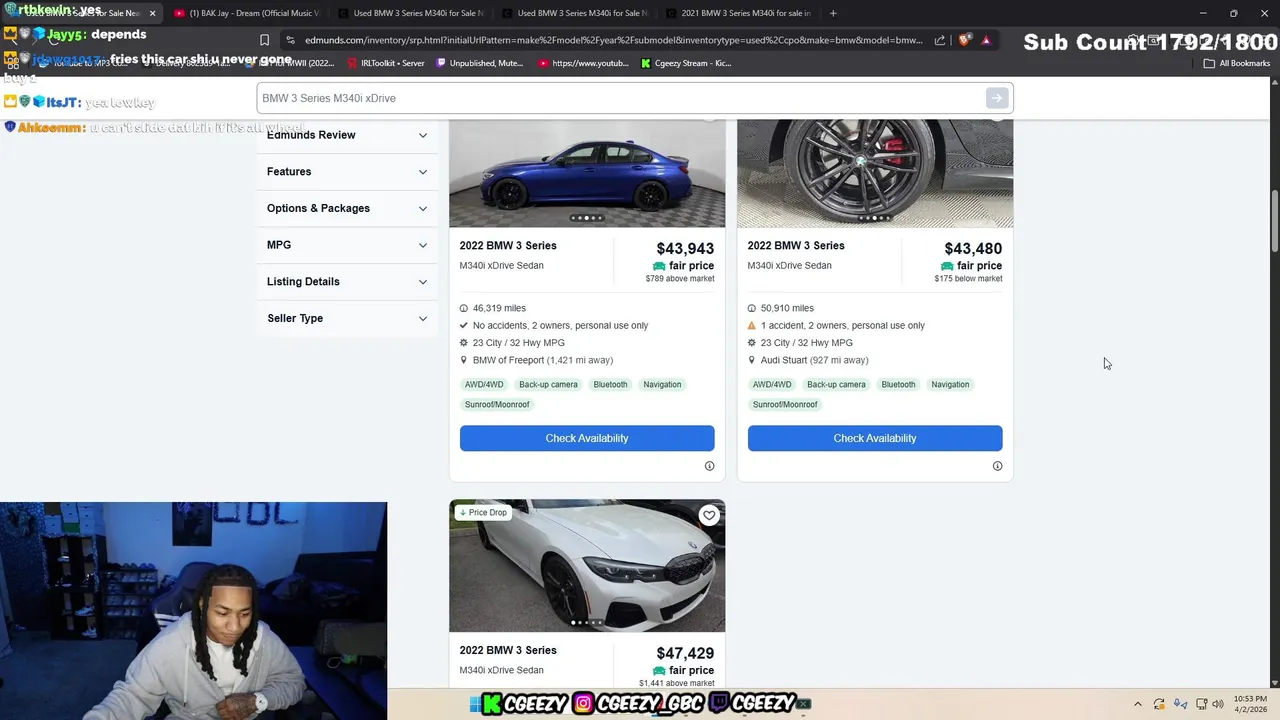Open the IRLToolkit Server bookmark
1280x720 pixels.
pos(385,63)
